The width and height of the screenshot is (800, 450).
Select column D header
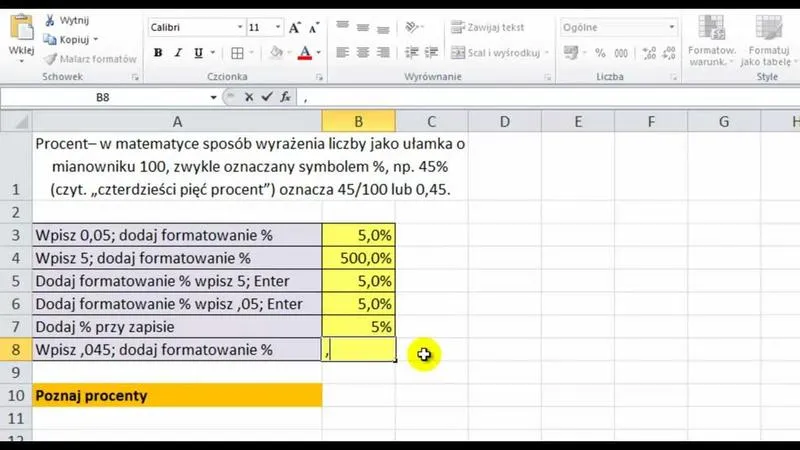(x=504, y=122)
